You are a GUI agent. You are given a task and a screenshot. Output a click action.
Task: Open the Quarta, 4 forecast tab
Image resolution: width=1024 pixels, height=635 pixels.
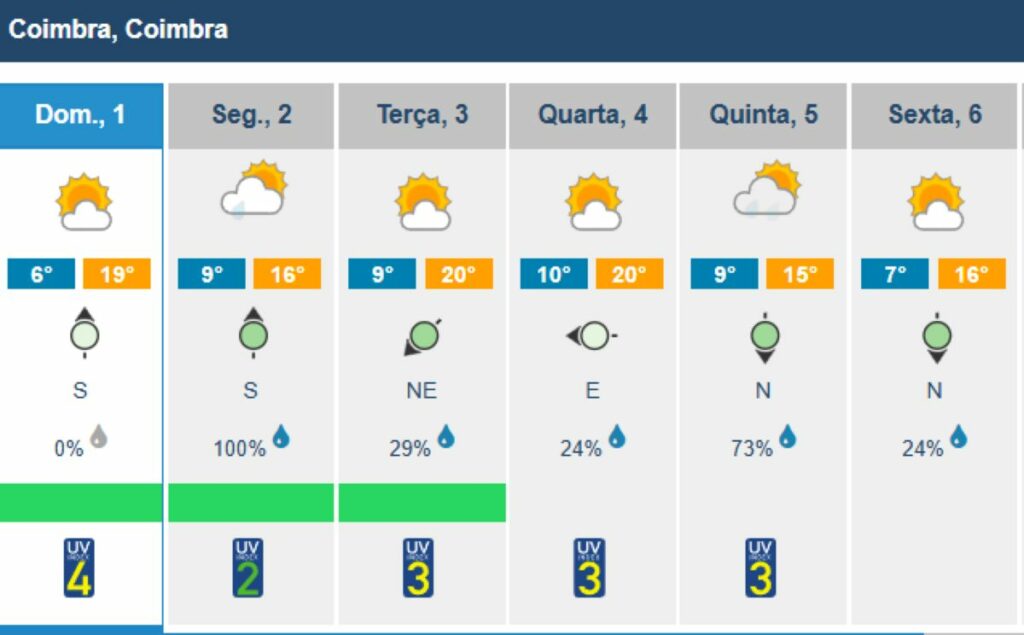593,115
